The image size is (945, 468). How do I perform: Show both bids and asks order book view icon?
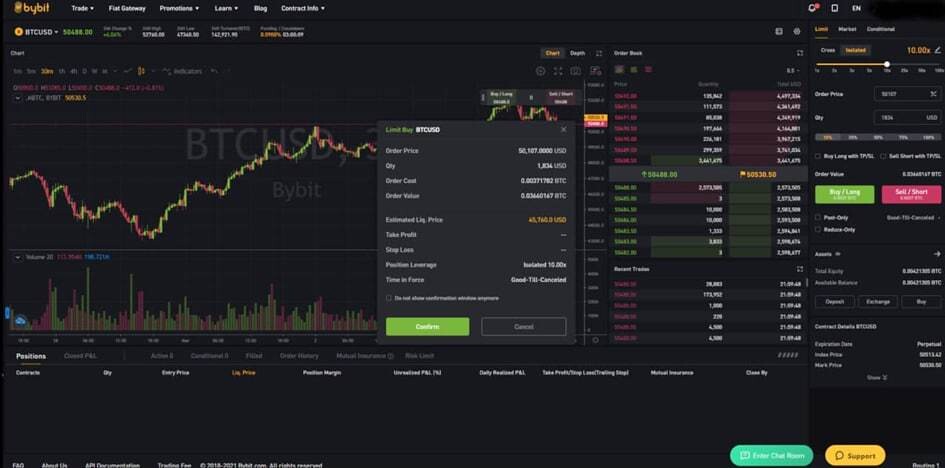click(619, 70)
